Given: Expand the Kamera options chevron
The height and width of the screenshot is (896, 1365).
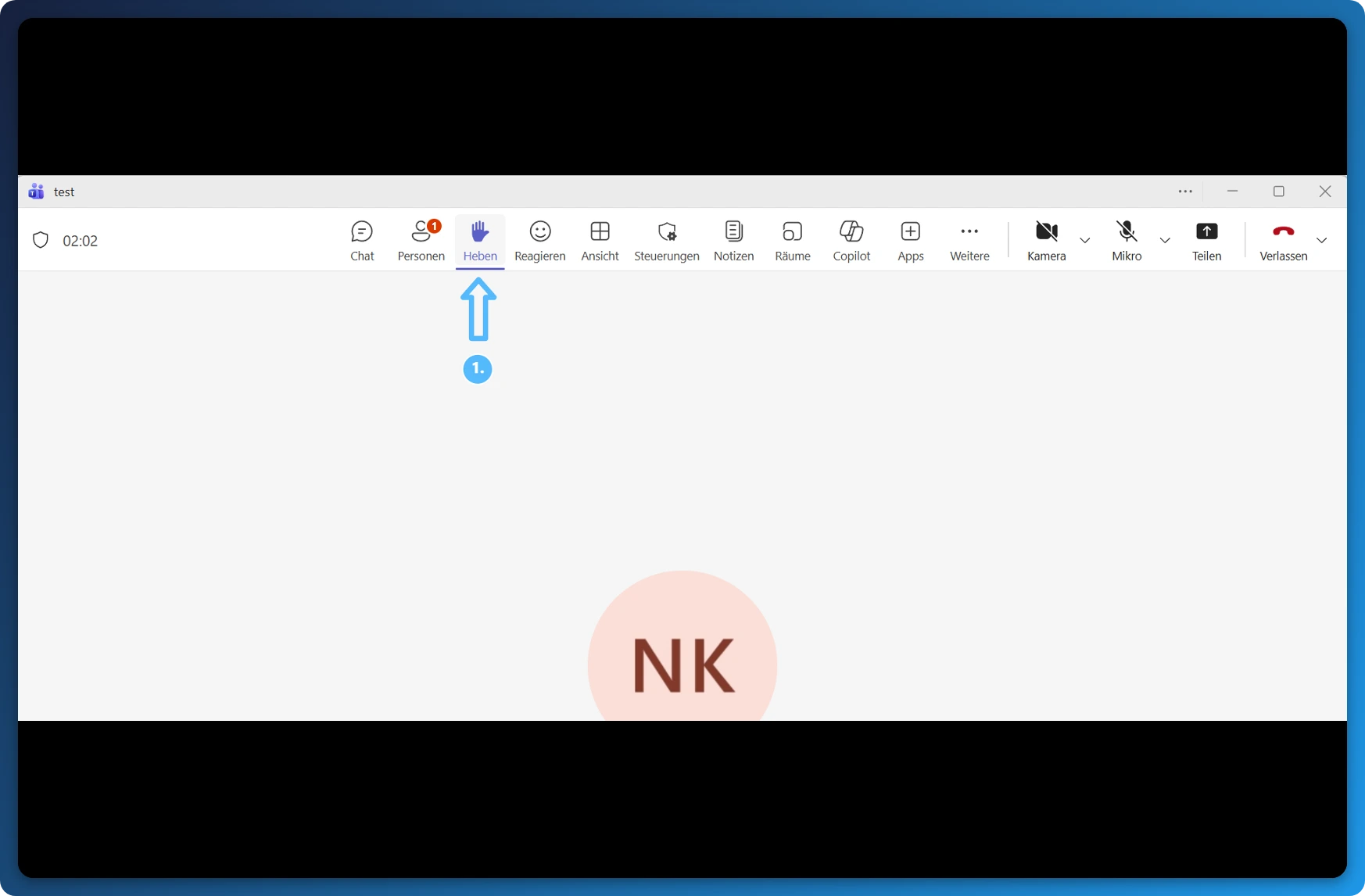Looking at the screenshot, I should click(x=1085, y=241).
